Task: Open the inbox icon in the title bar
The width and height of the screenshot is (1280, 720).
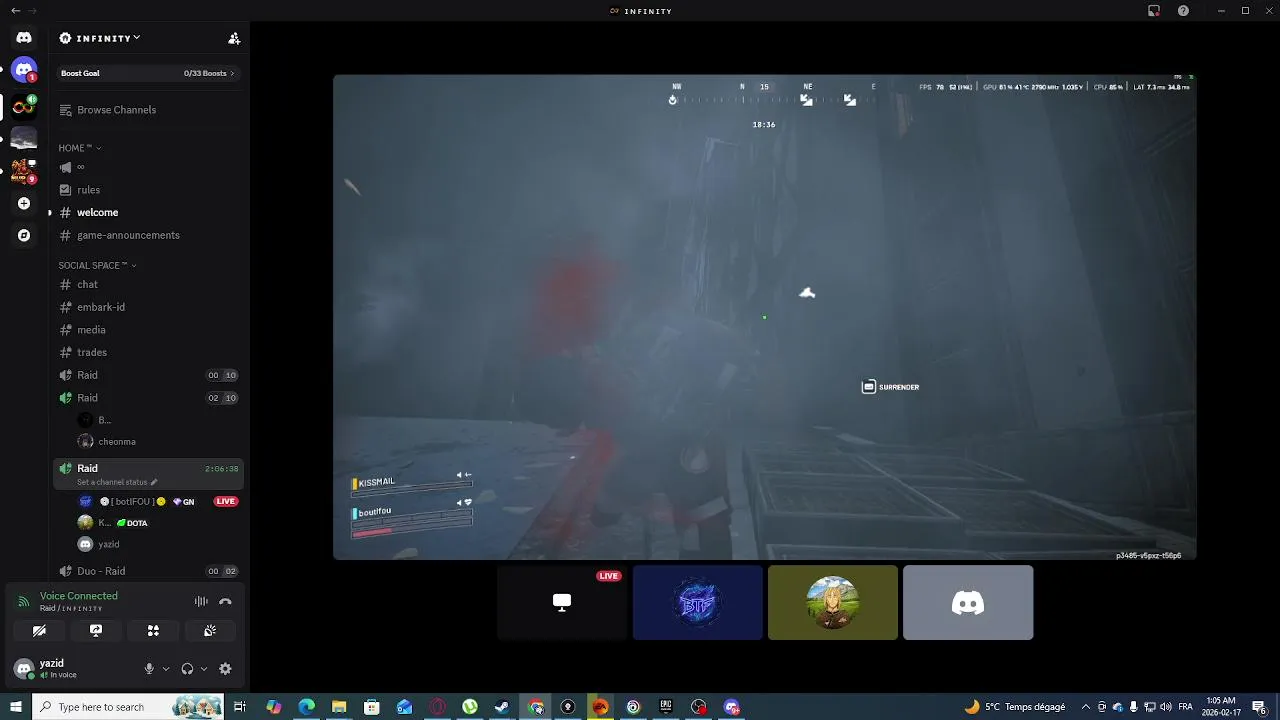Action: (1154, 11)
